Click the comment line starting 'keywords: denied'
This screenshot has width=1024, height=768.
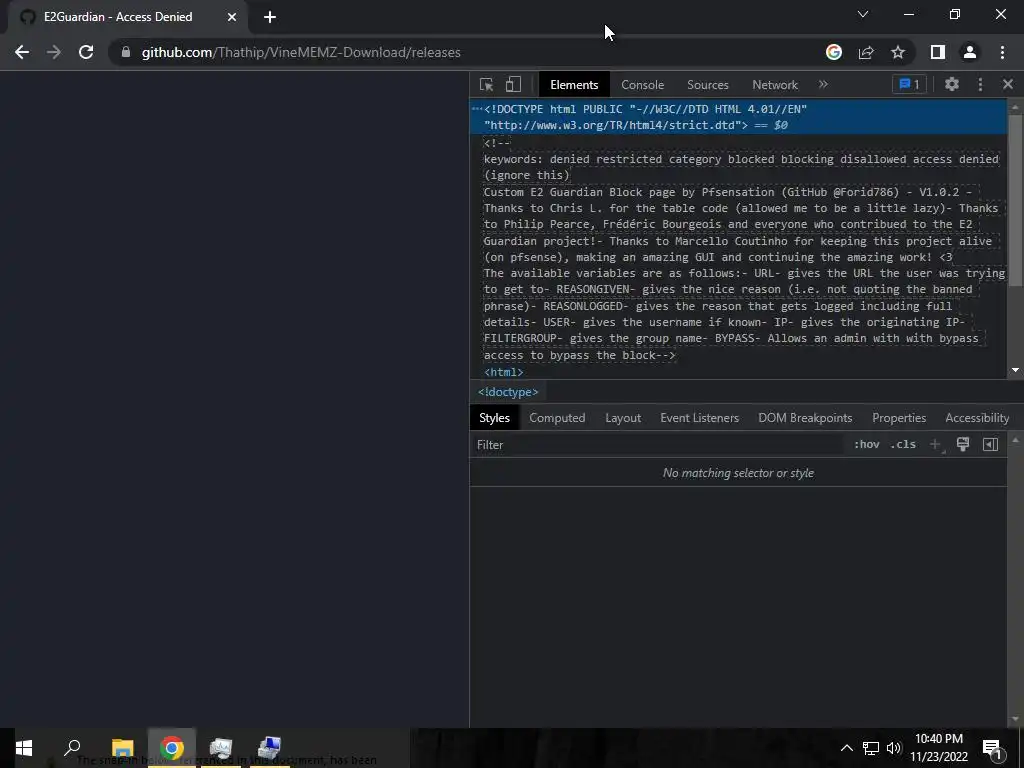pyautogui.click(x=741, y=159)
